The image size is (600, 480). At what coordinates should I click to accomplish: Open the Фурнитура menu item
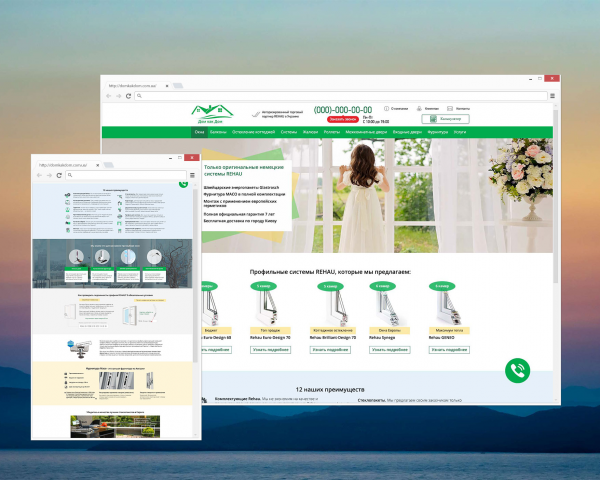(438, 132)
